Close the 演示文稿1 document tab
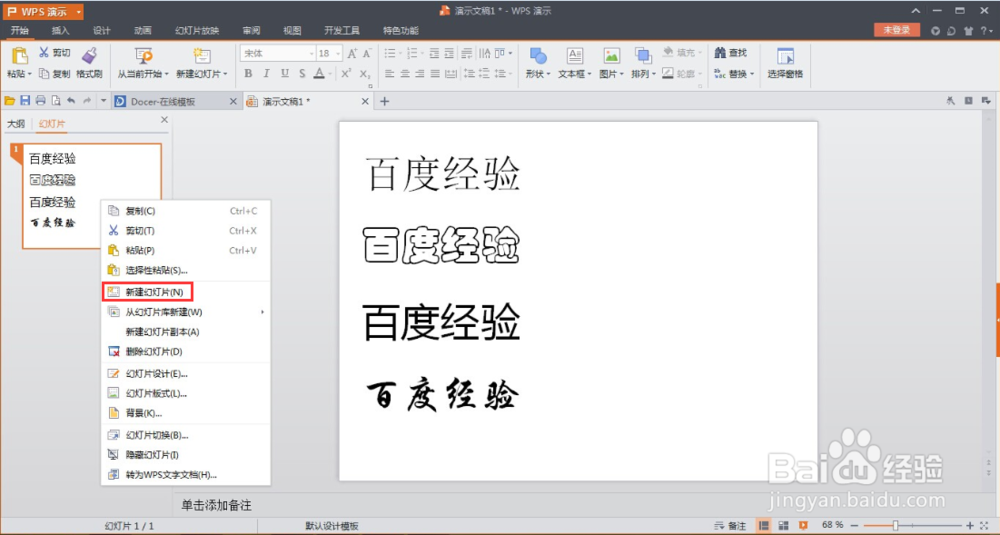 click(x=365, y=101)
